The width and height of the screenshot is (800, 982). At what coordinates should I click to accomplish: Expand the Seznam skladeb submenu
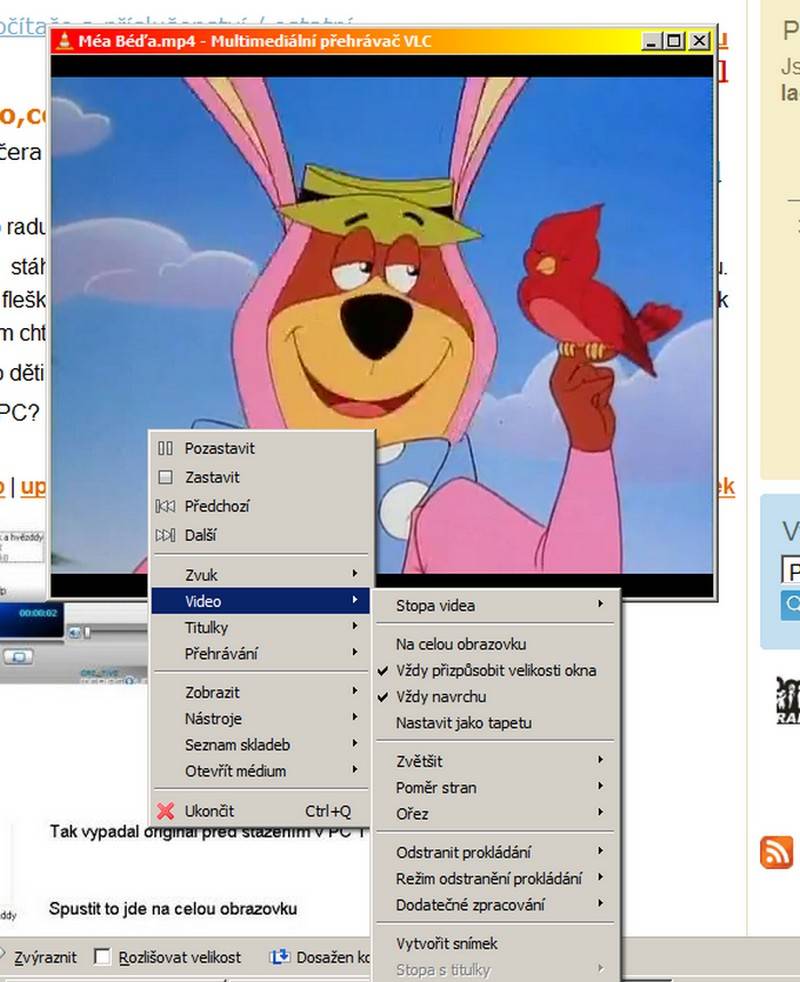(x=260, y=745)
